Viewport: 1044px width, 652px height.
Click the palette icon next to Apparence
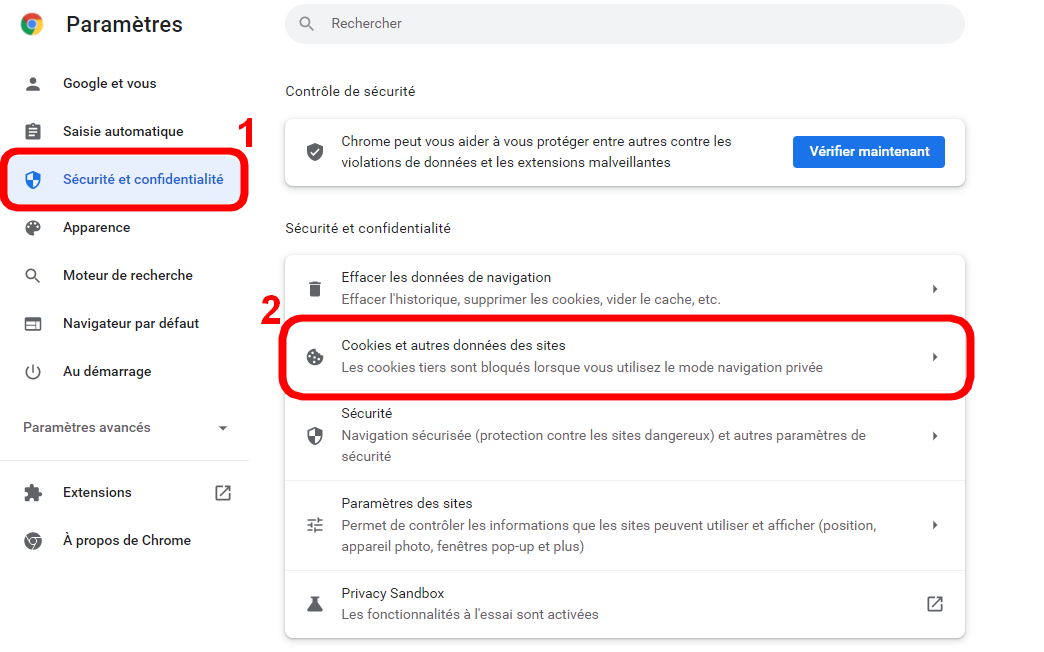coord(33,228)
